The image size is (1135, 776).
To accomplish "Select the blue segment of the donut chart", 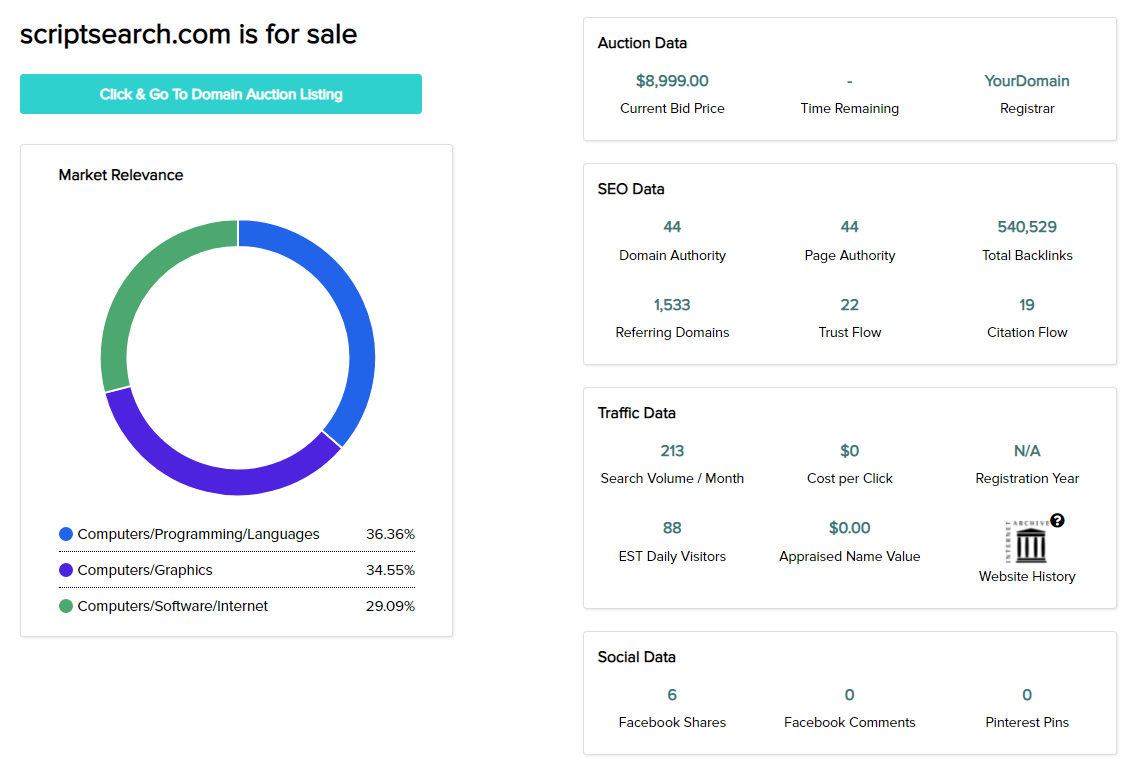I will [352, 320].
